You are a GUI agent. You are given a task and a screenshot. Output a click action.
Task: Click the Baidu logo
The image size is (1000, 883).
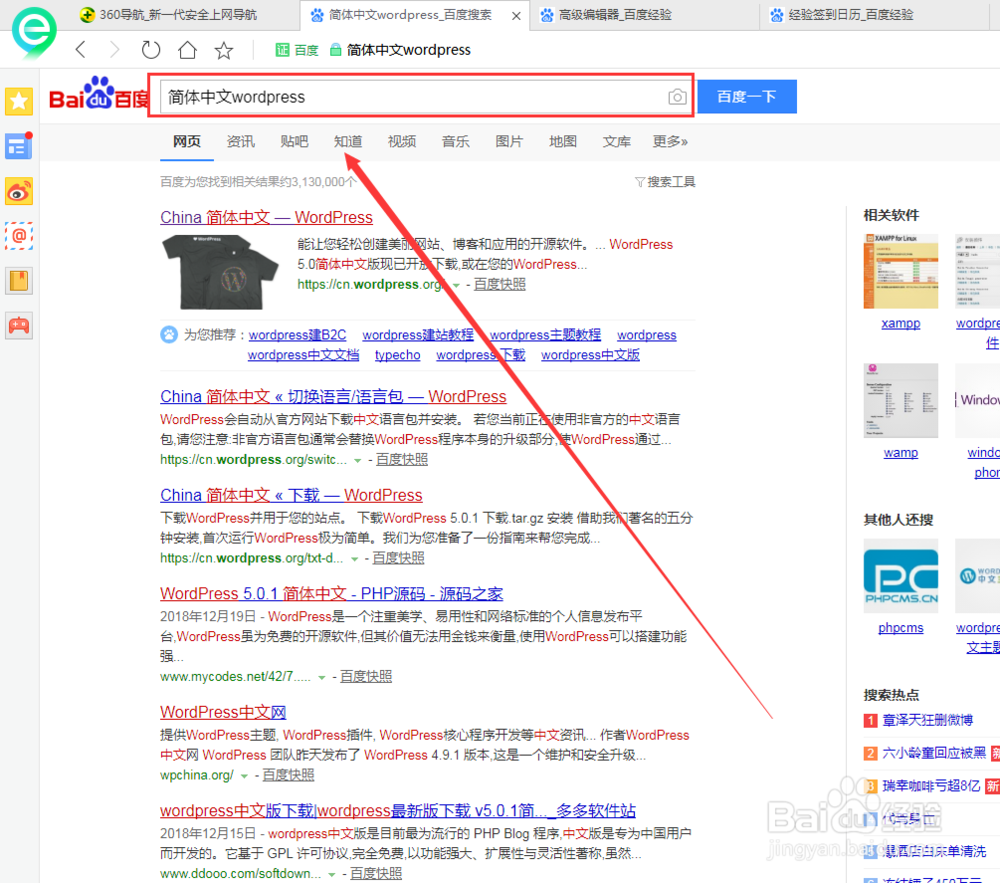point(98,94)
